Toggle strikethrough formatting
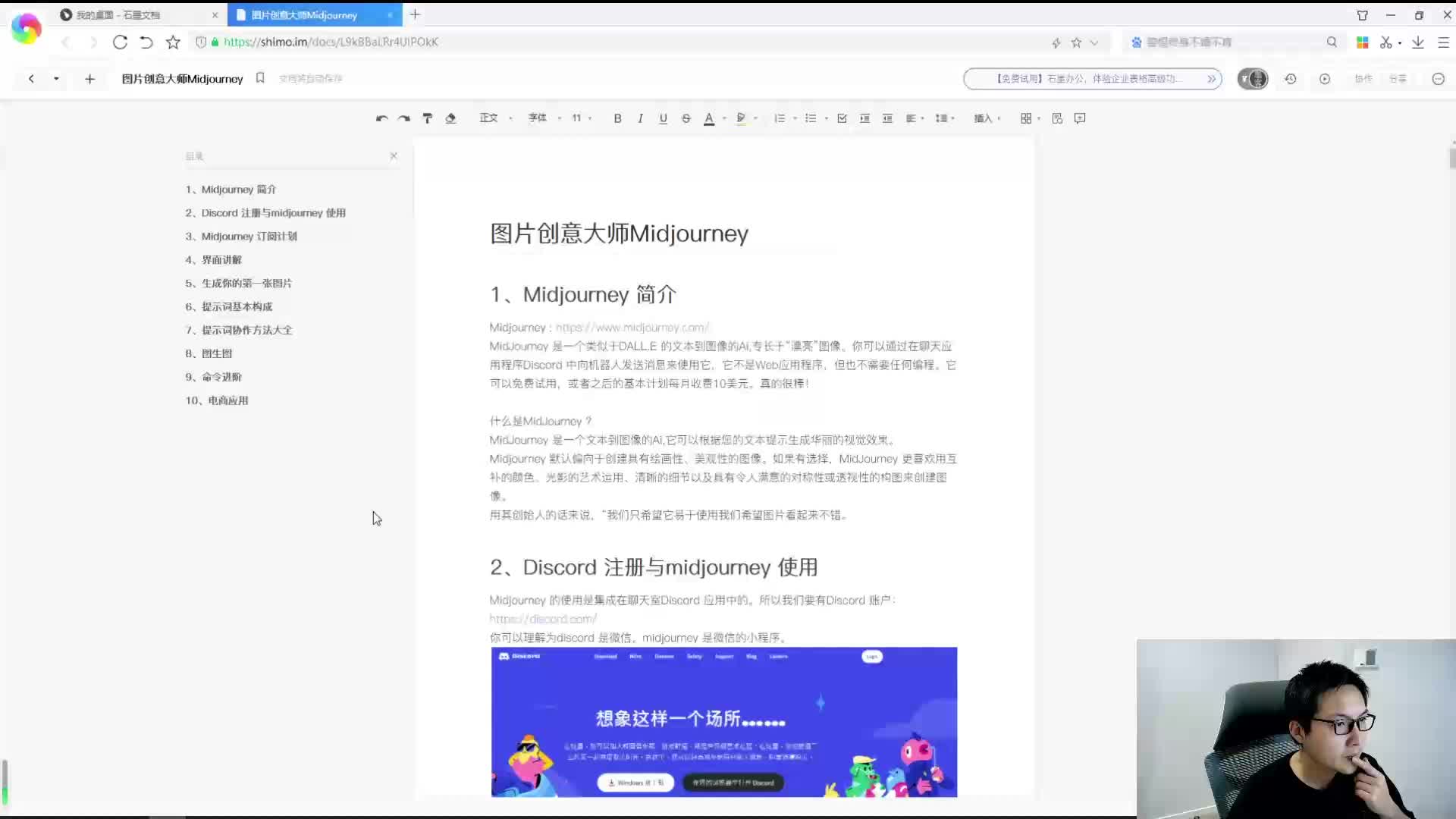This screenshot has height=819, width=1456. pos(686,118)
